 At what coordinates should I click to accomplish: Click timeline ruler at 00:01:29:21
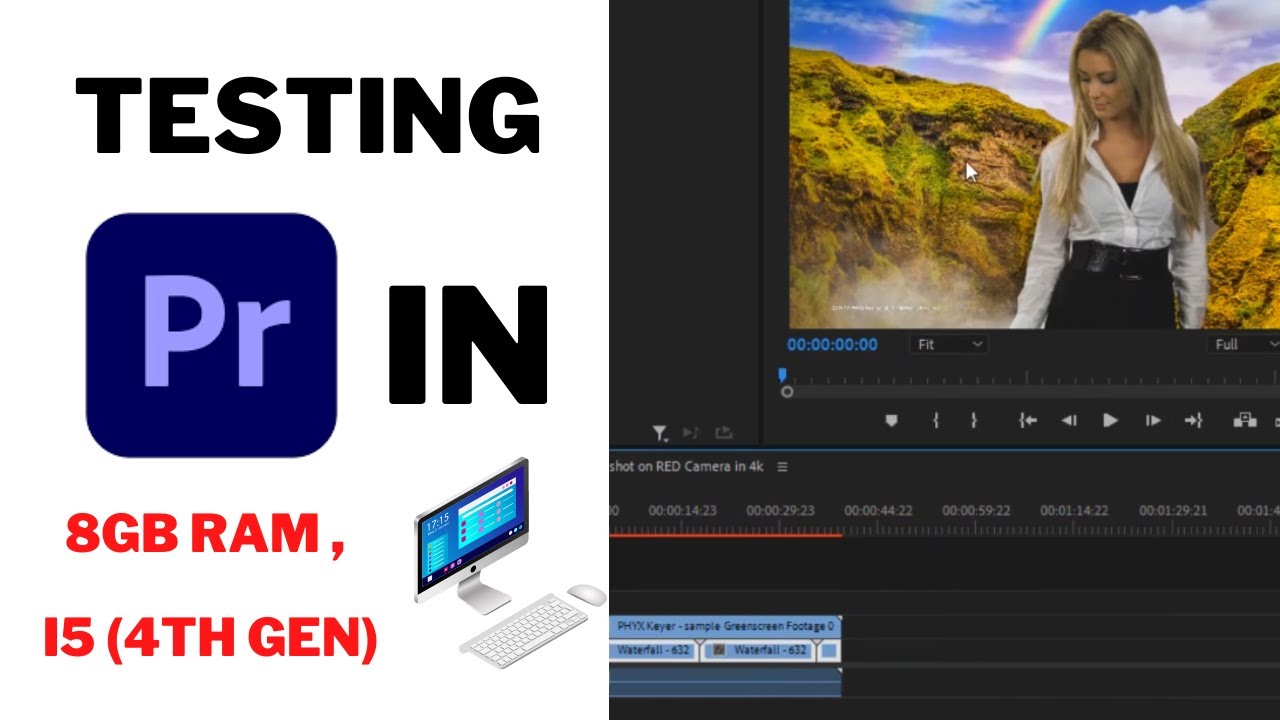click(1172, 511)
